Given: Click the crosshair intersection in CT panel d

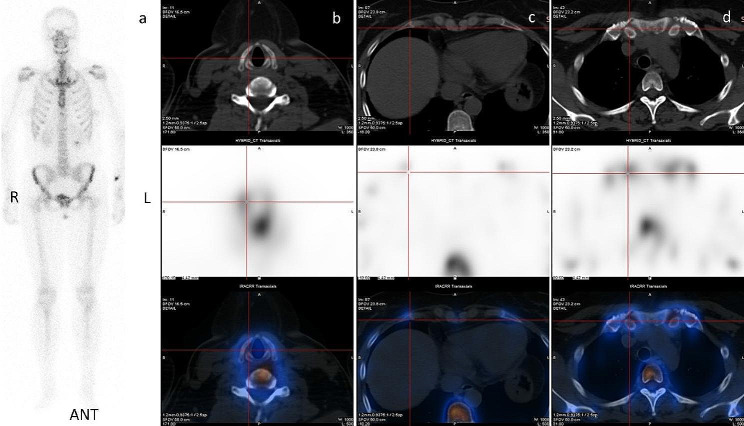Looking at the screenshot, I should [629, 30].
